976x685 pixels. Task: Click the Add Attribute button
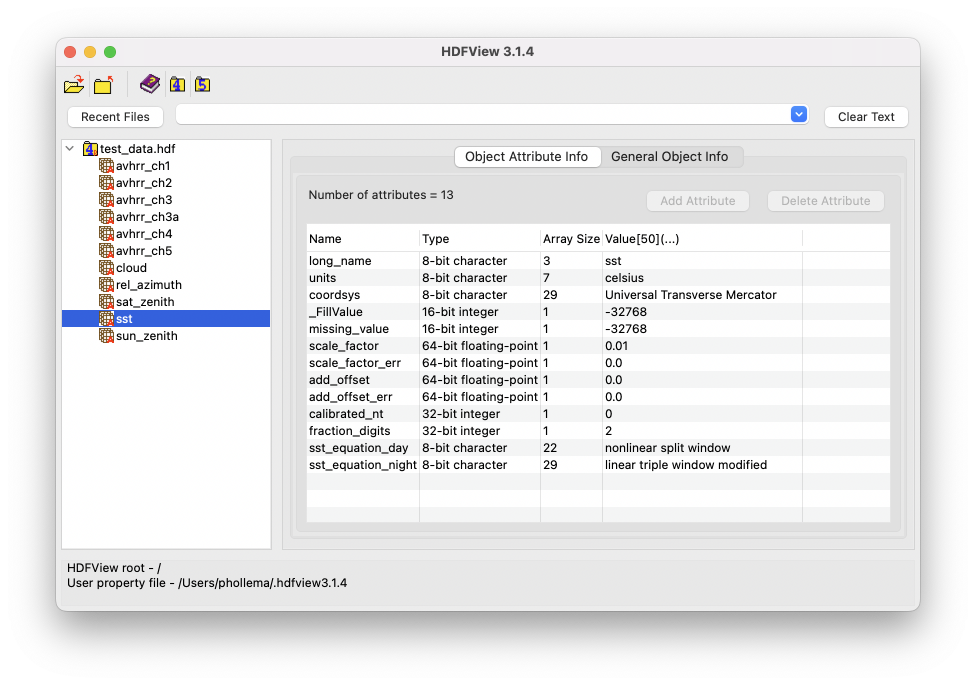tap(697, 201)
